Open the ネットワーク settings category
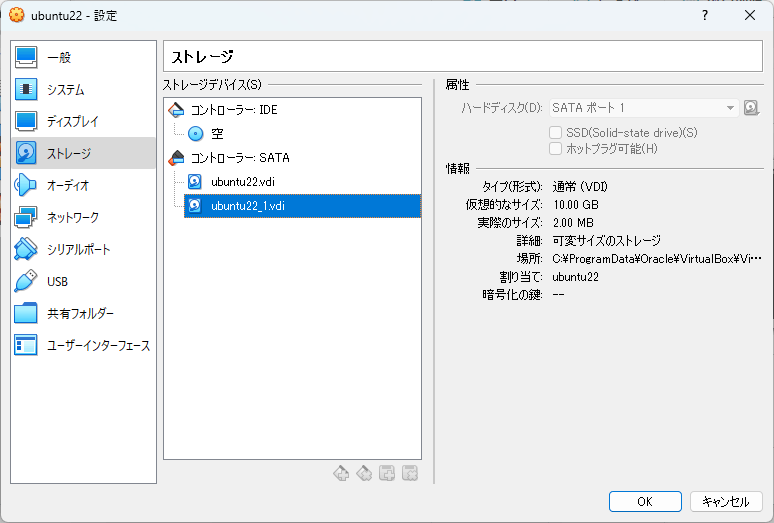774x523 pixels. (x=83, y=218)
